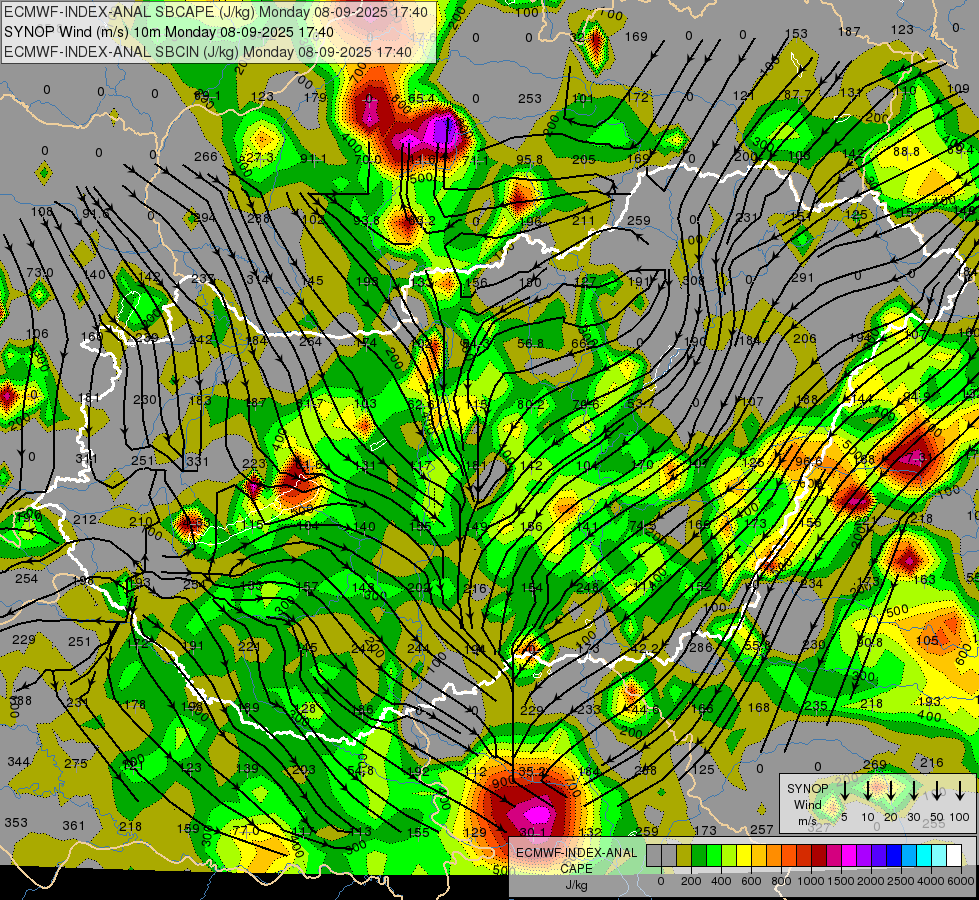Click the 4000 tick label on the color scale
This screenshot has width=979, height=900.
[931, 881]
